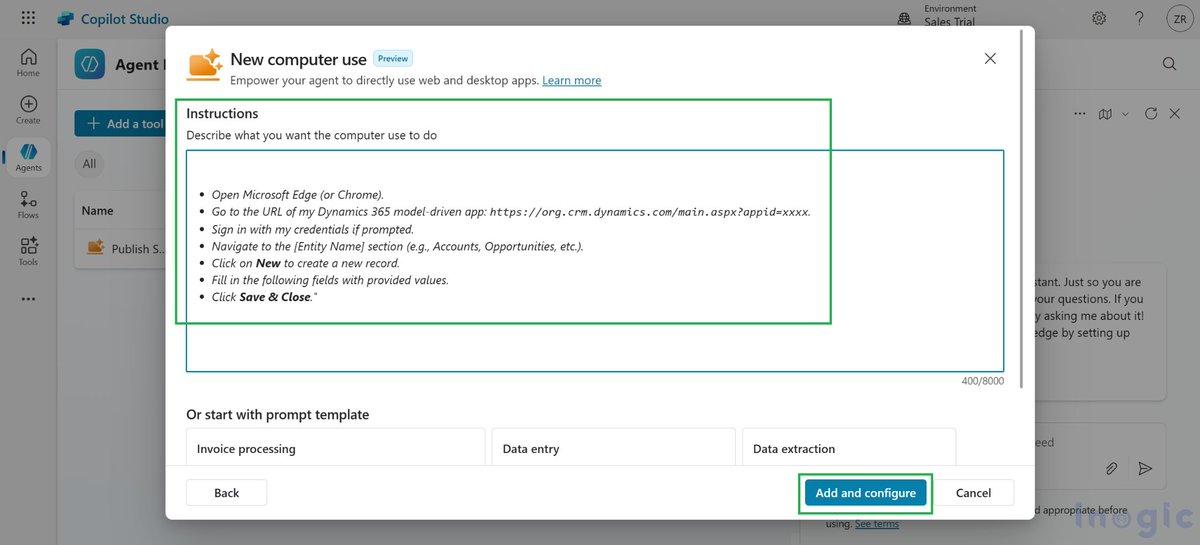Close the test chat panel
1200x545 pixels.
click(x=1175, y=114)
